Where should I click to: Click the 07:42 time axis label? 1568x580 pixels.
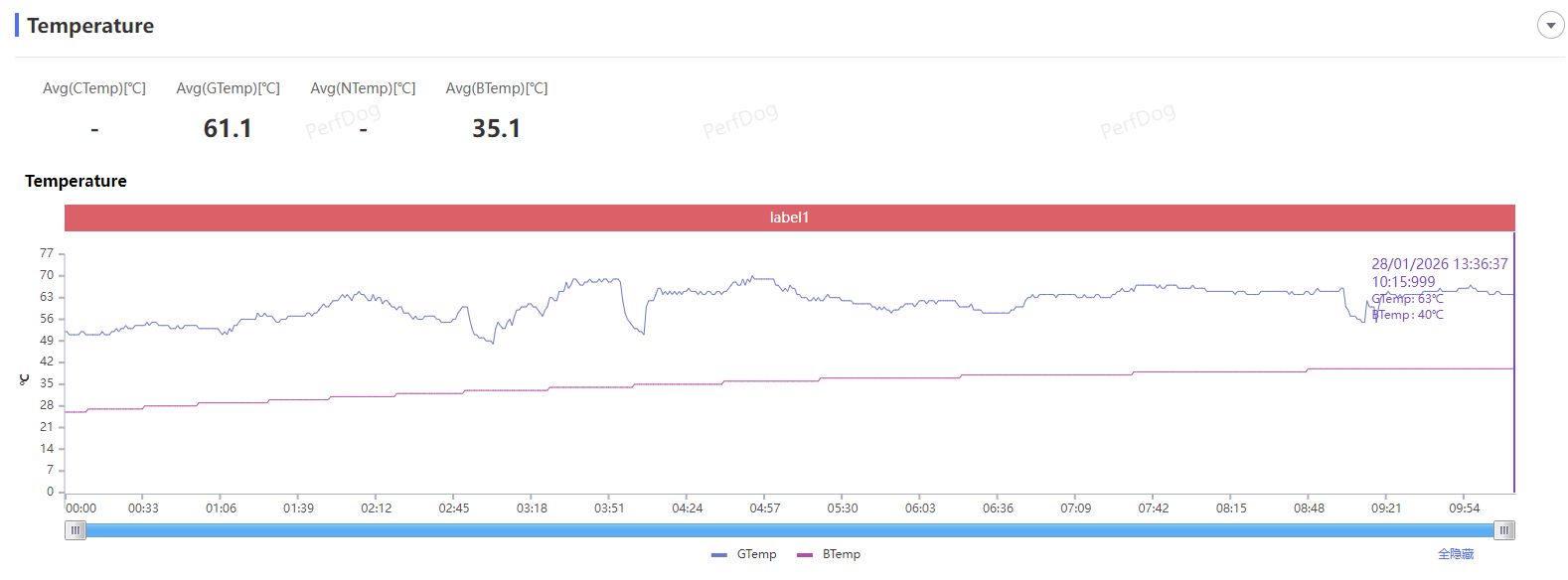(1154, 508)
